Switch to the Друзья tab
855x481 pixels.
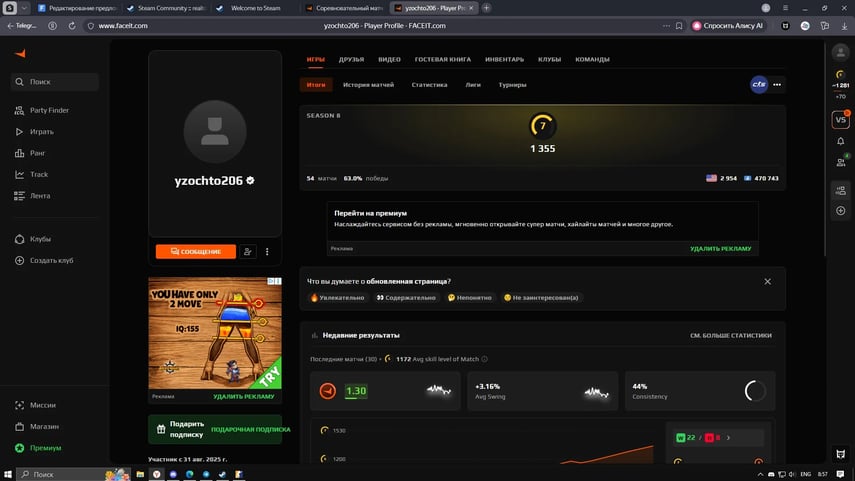351,59
